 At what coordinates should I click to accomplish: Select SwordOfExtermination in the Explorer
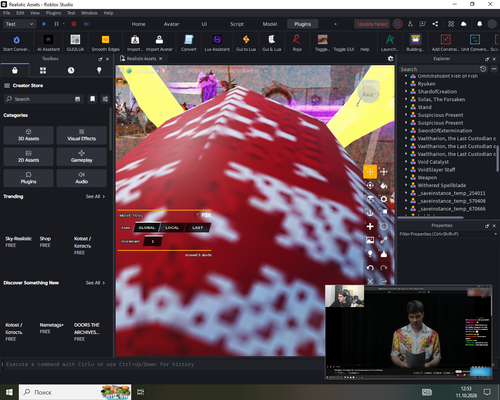pos(445,131)
